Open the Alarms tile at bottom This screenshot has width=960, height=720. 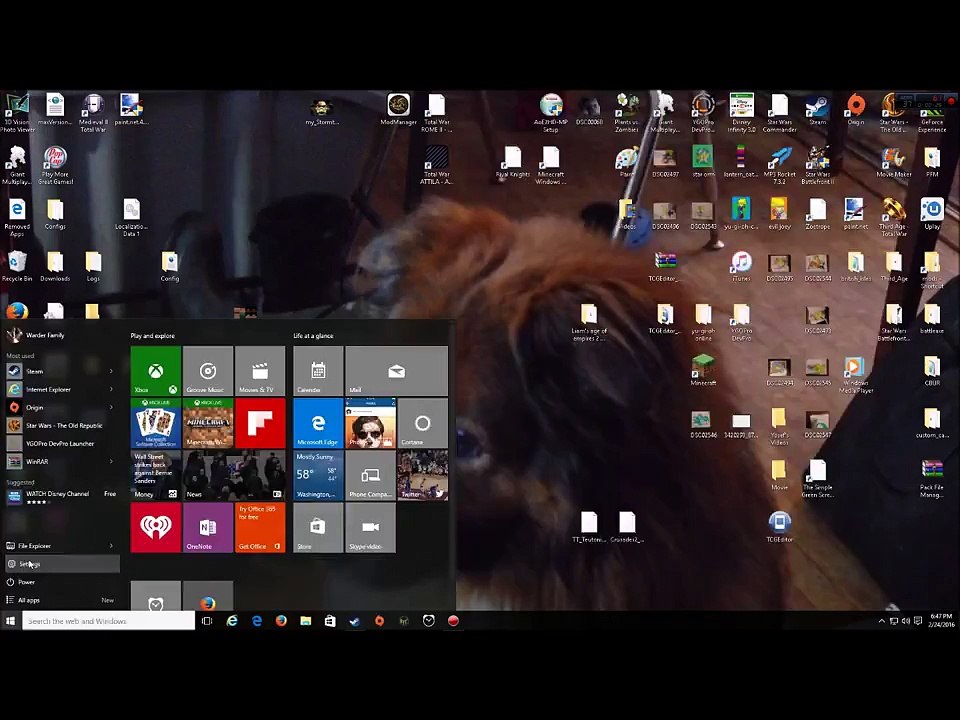tap(156, 596)
